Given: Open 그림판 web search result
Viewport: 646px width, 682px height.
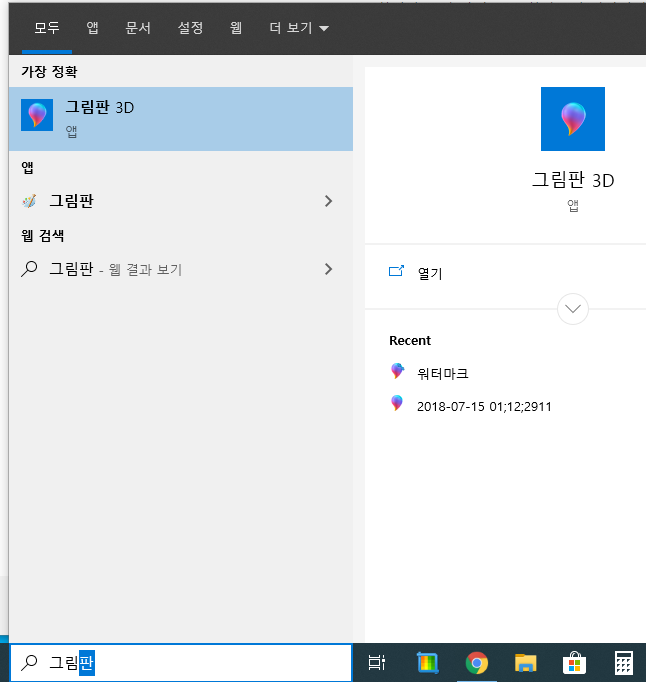Looking at the screenshot, I should tap(165, 269).
